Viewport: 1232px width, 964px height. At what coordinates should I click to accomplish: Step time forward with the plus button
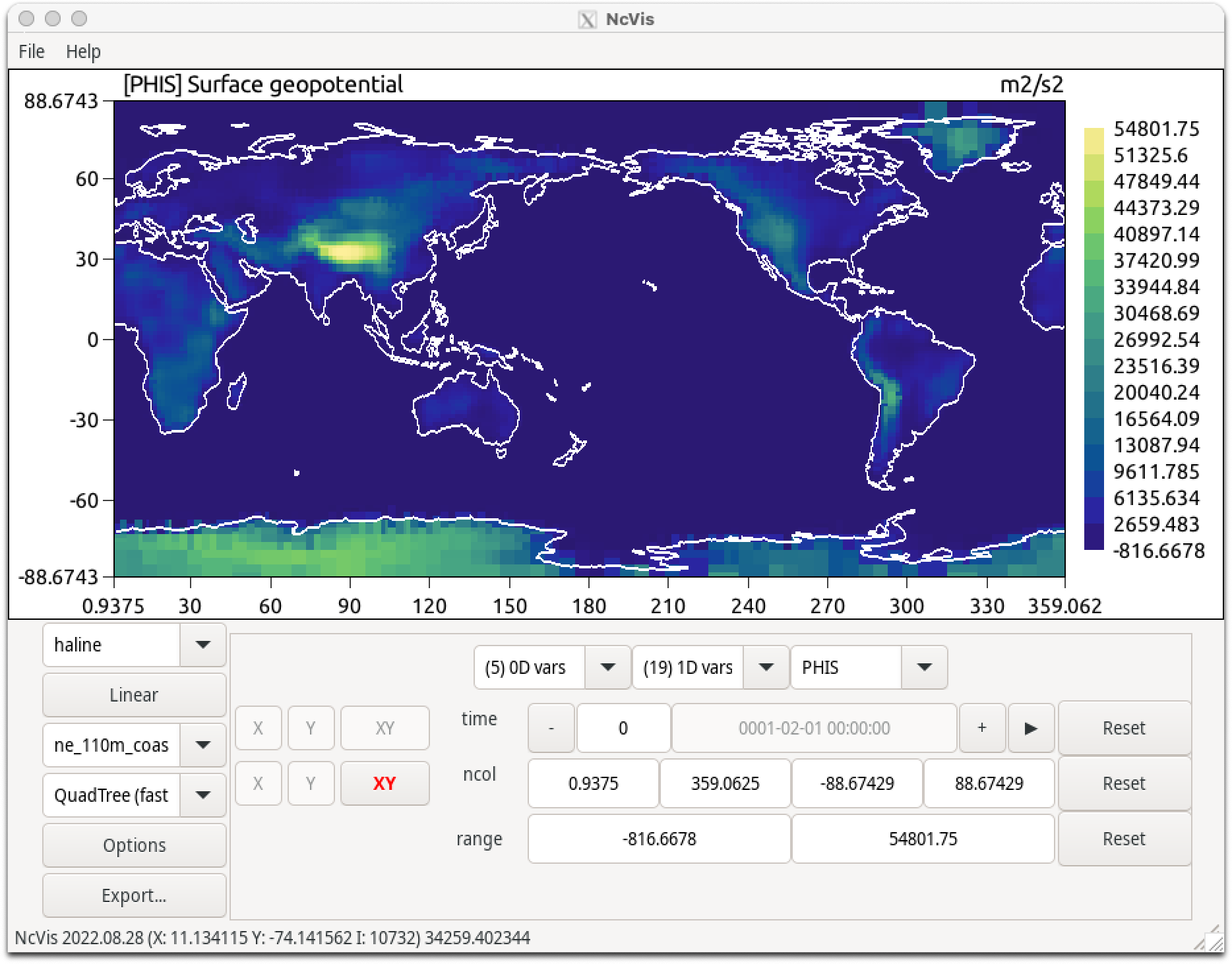[x=982, y=728]
